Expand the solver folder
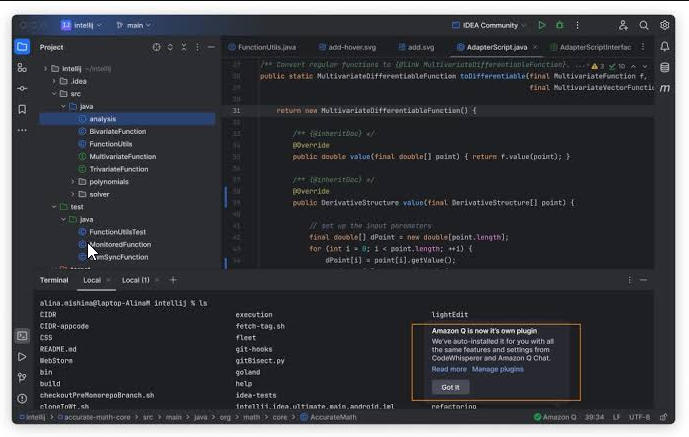 pyautogui.click(x=73, y=194)
